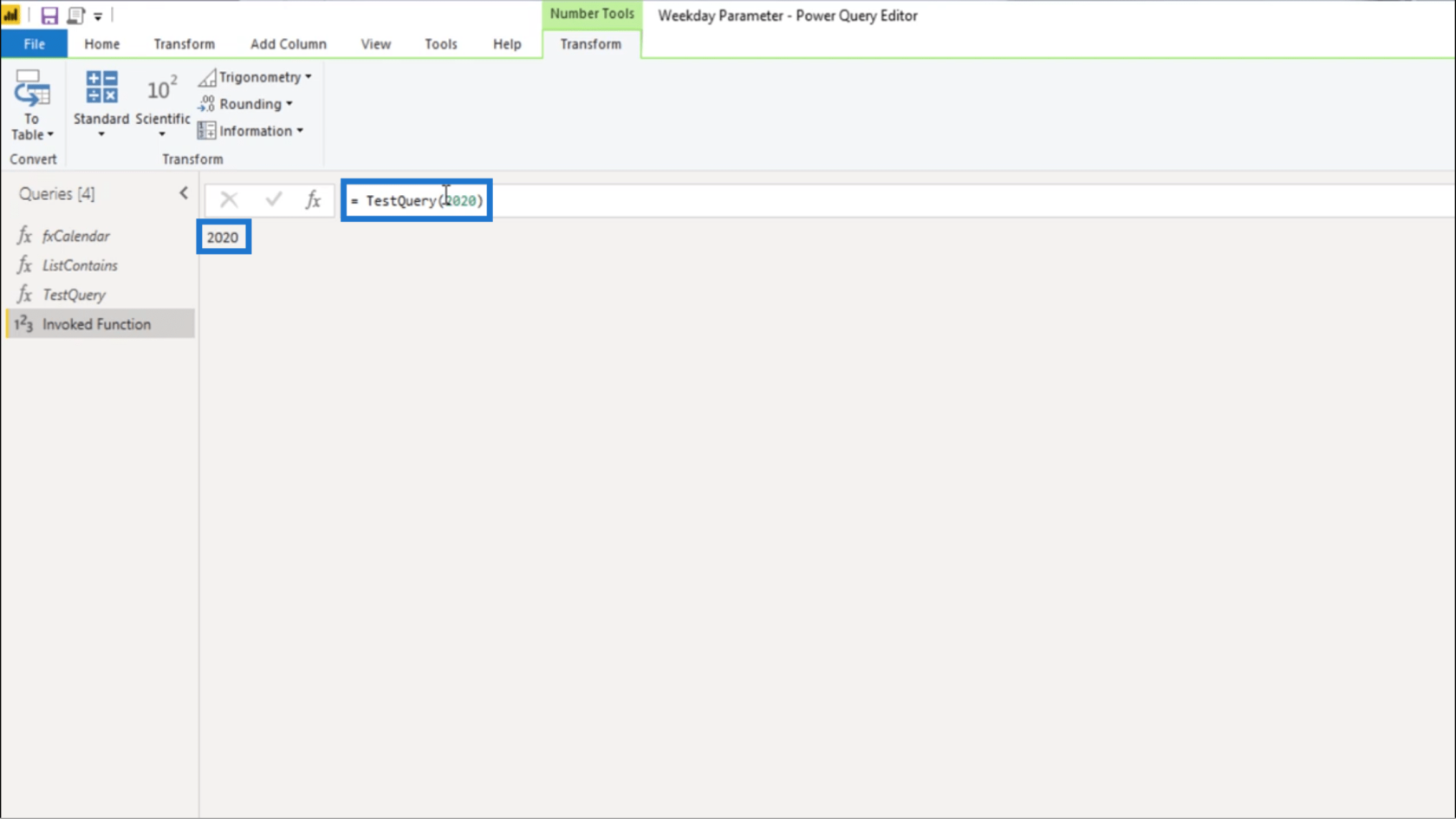The width and height of the screenshot is (1456, 819).
Task: Click the Trigonometry triangle icon
Action: 206,77
